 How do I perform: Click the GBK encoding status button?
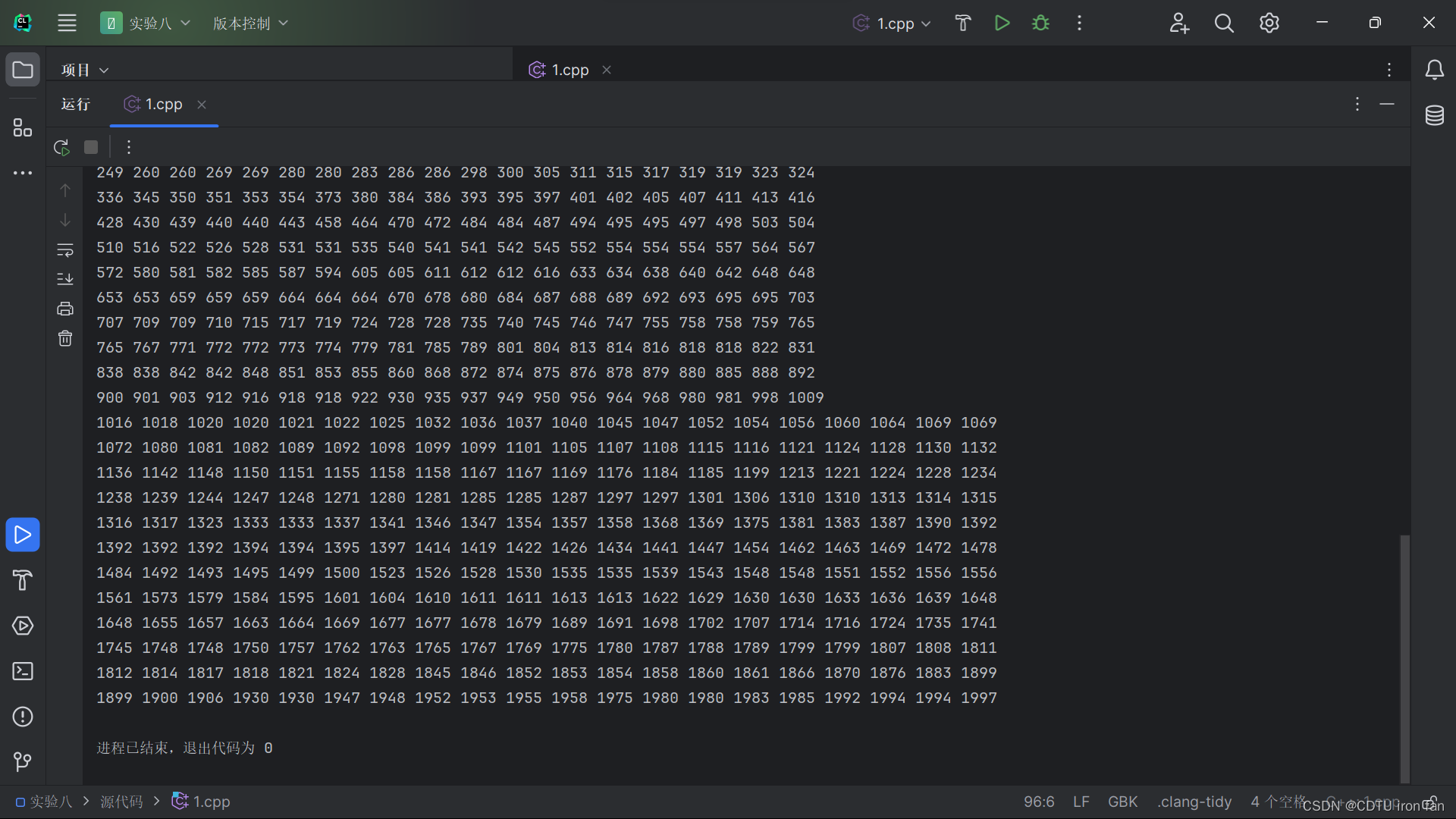coord(1122,802)
